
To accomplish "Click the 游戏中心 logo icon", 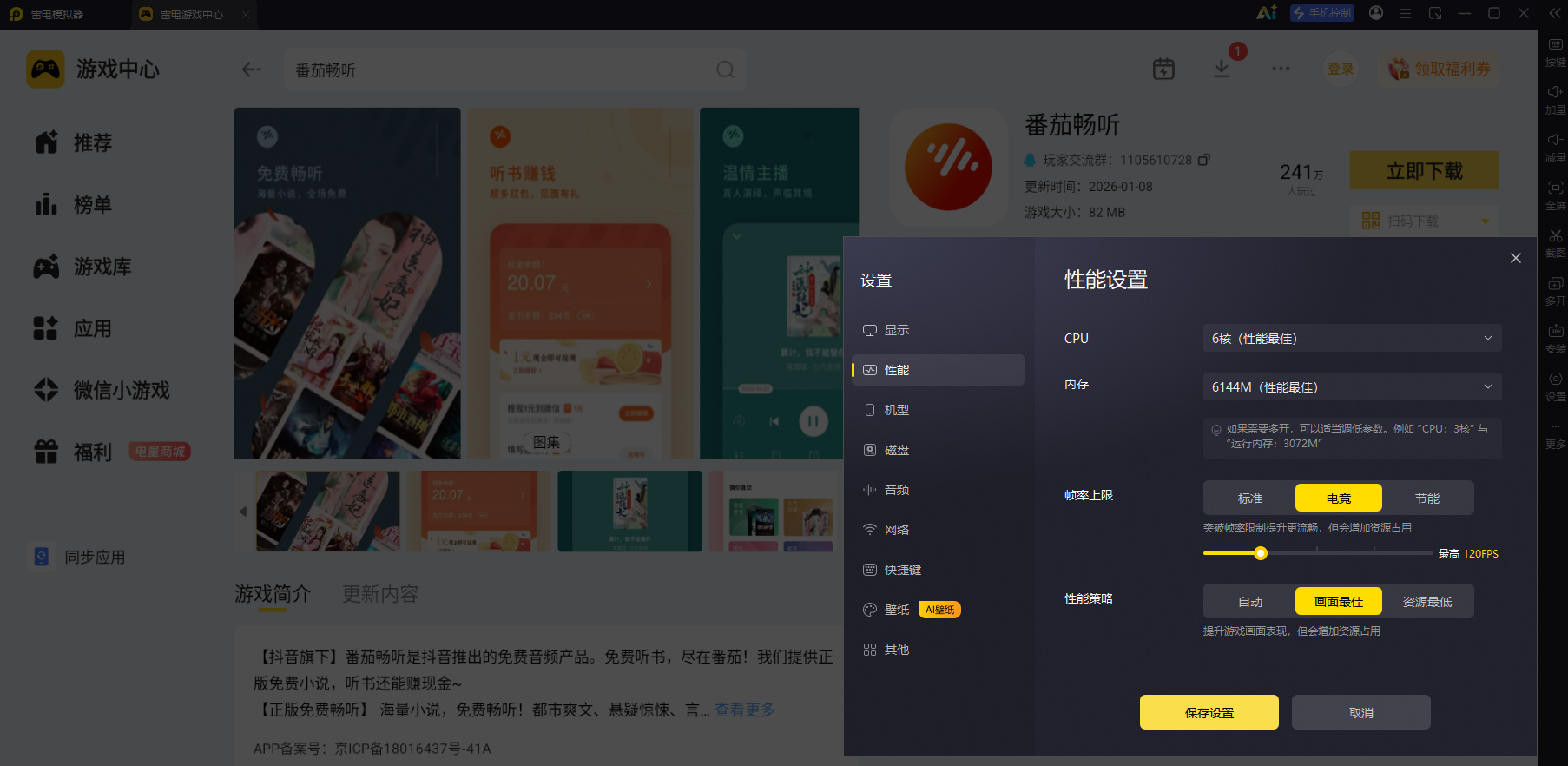I will [x=45, y=69].
